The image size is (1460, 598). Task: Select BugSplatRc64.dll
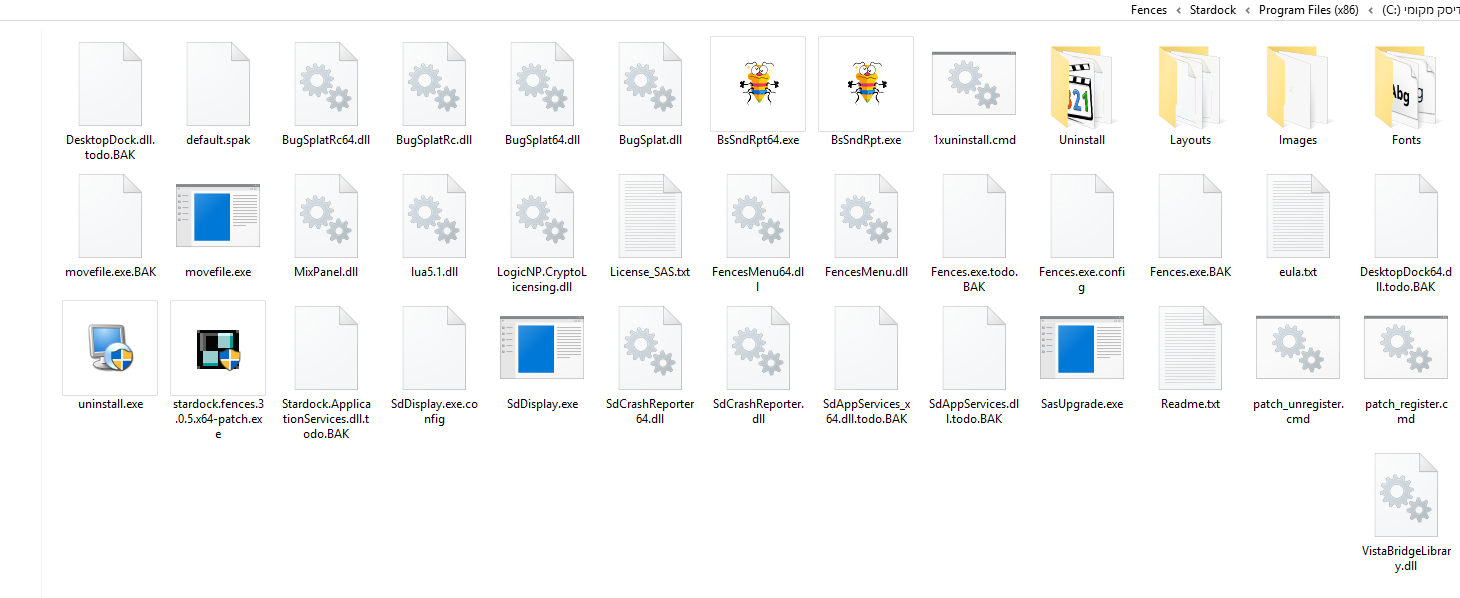pos(326,93)
